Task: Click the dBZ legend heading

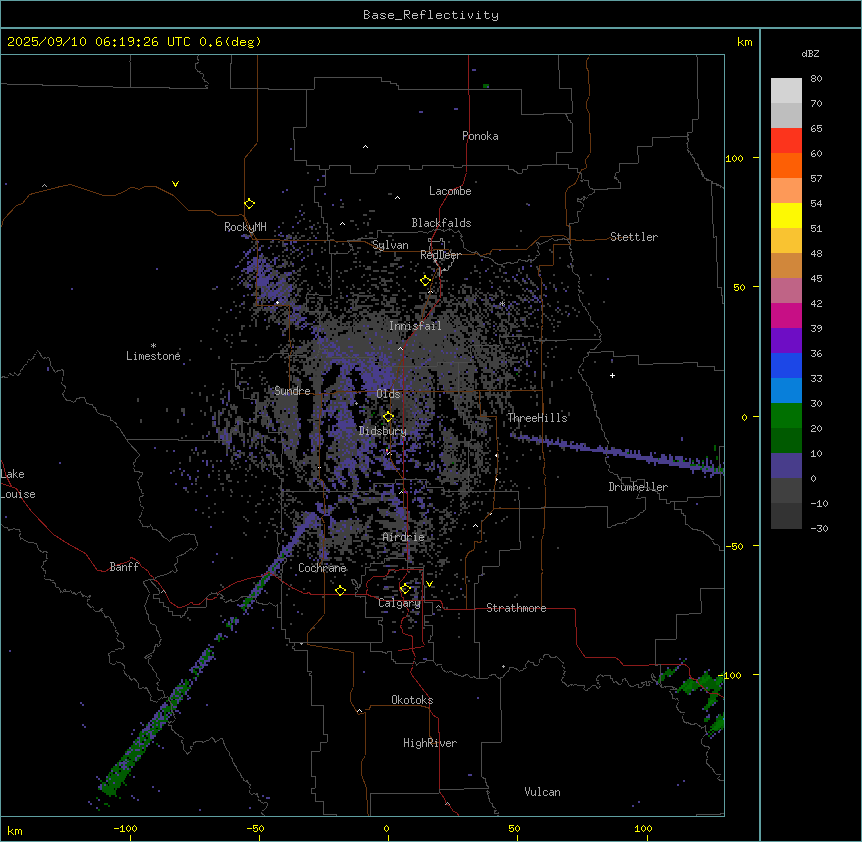Action: click(x=810, y=54)
